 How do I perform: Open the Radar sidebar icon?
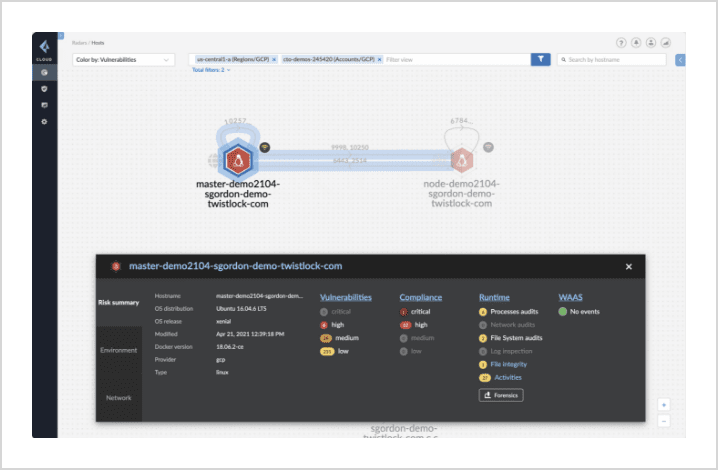pyautogui.click(x=44, y=72)
